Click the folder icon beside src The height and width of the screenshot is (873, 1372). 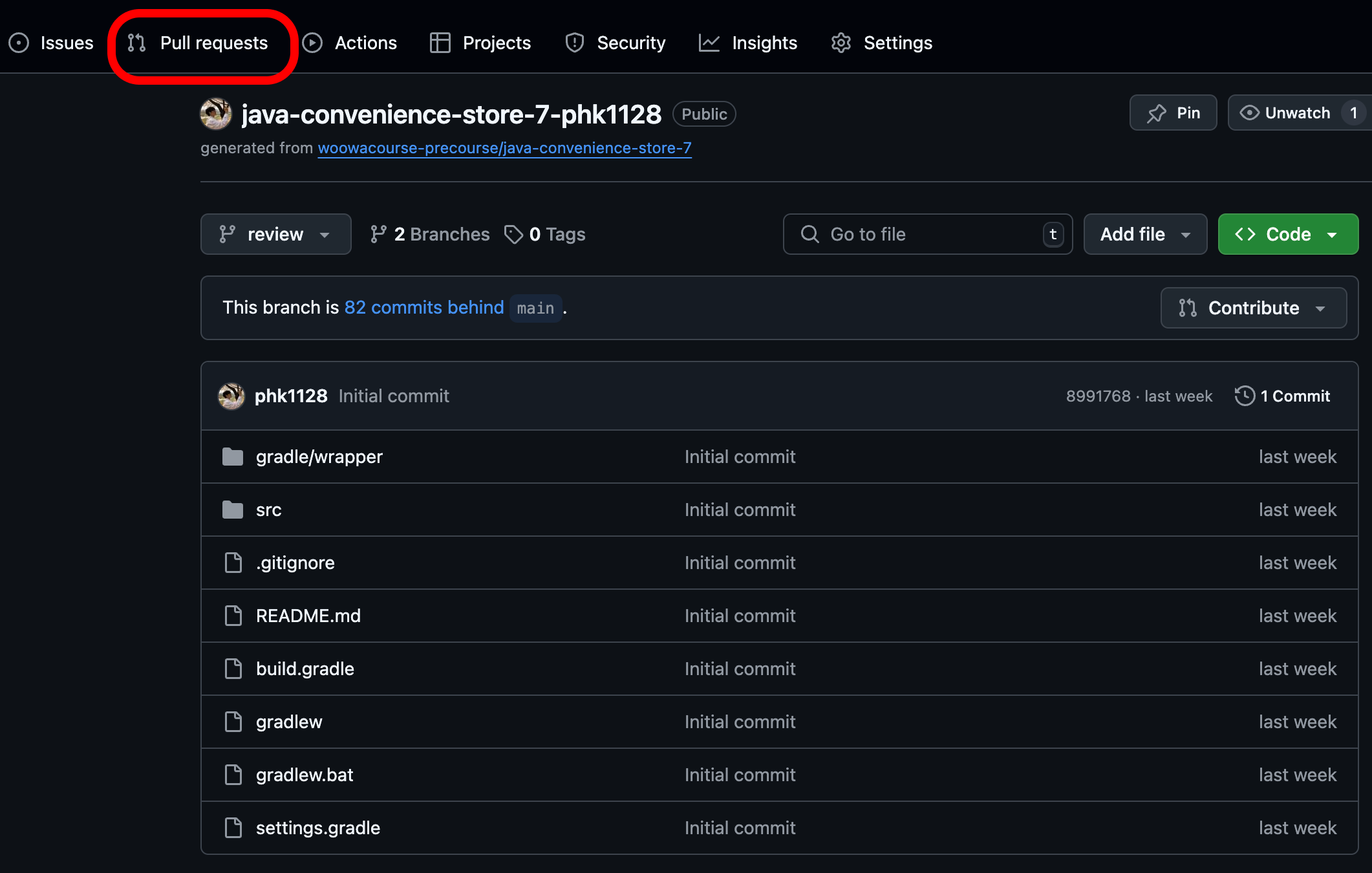(233, 510)
